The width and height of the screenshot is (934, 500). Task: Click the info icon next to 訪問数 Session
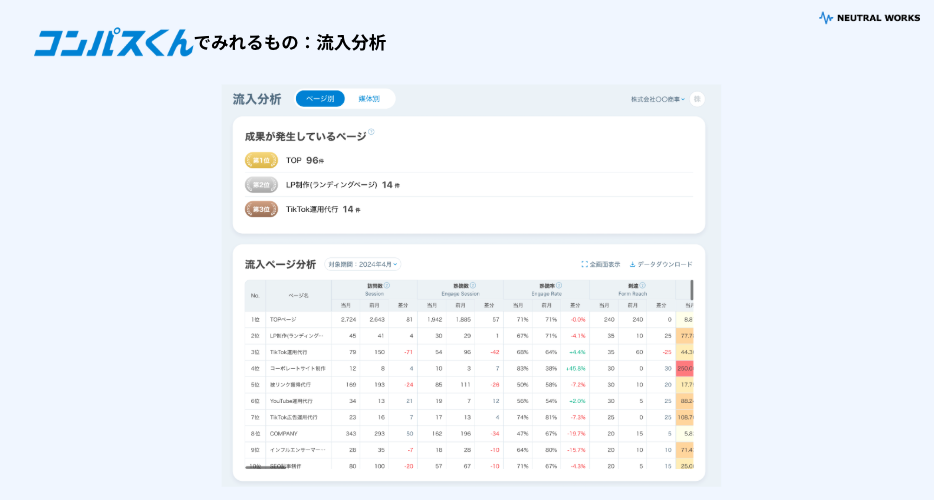coord(387,285)
